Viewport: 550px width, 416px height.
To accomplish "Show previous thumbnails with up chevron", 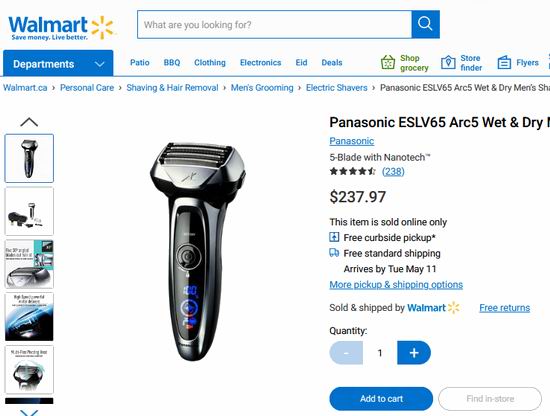I will 29,122.
